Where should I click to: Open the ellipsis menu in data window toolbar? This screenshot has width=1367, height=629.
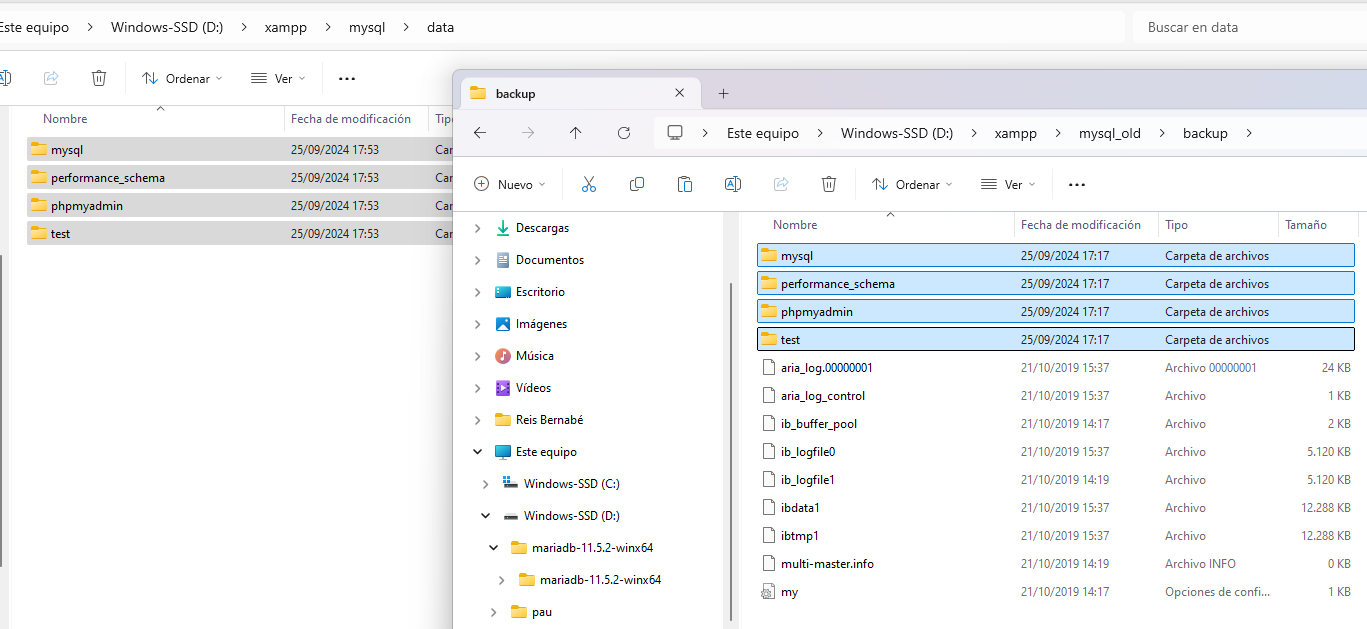[346, 78]
